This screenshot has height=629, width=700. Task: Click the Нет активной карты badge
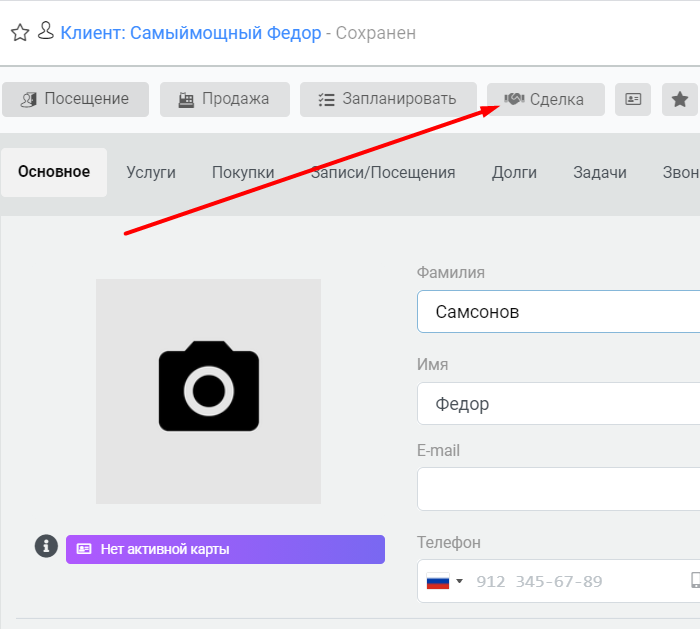(225, 549)
